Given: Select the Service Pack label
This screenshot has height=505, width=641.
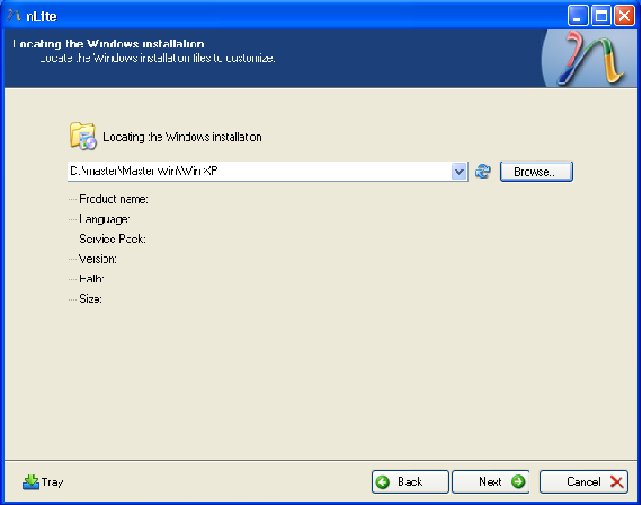Looking at the screenshot, I should pos(112,239).
